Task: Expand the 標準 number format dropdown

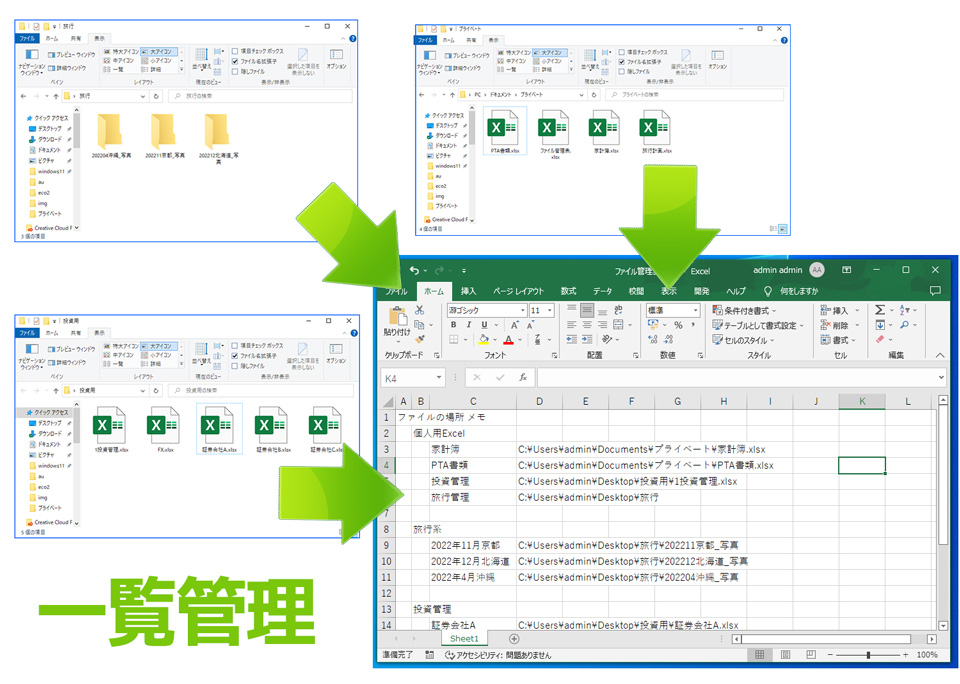Action: point(695,308)
